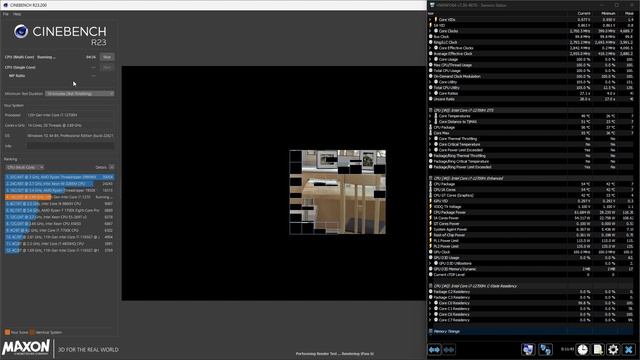The image size is (640, 360).
Task: Click HWiNFO network connection icon
Action: (545, 350)
